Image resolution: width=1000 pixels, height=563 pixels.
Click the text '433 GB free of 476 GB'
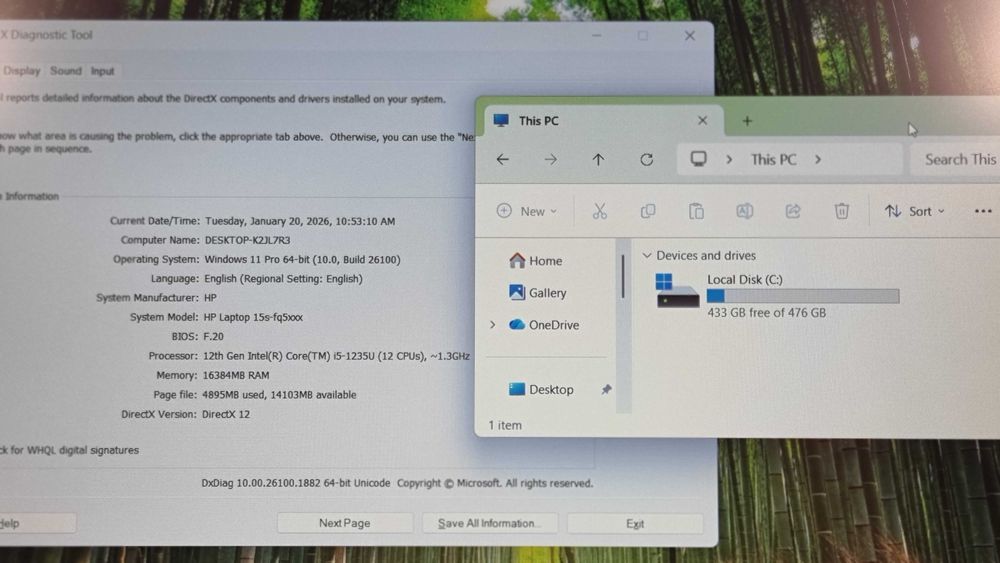[x=766, y=312]
